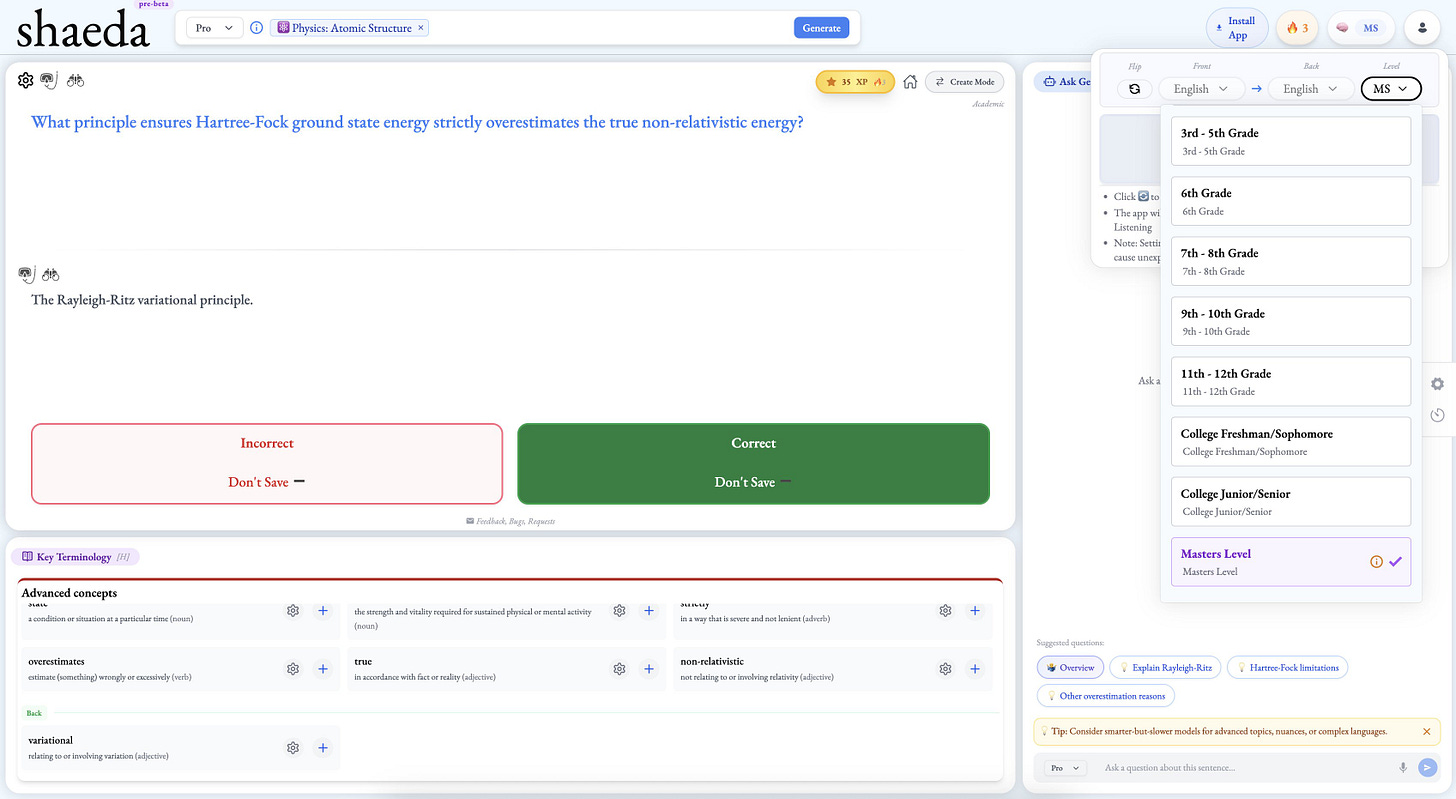Open settings gear for the term 'variational'
The width and height of the screenshot is (1456, 799).
[x=293, y=748]
